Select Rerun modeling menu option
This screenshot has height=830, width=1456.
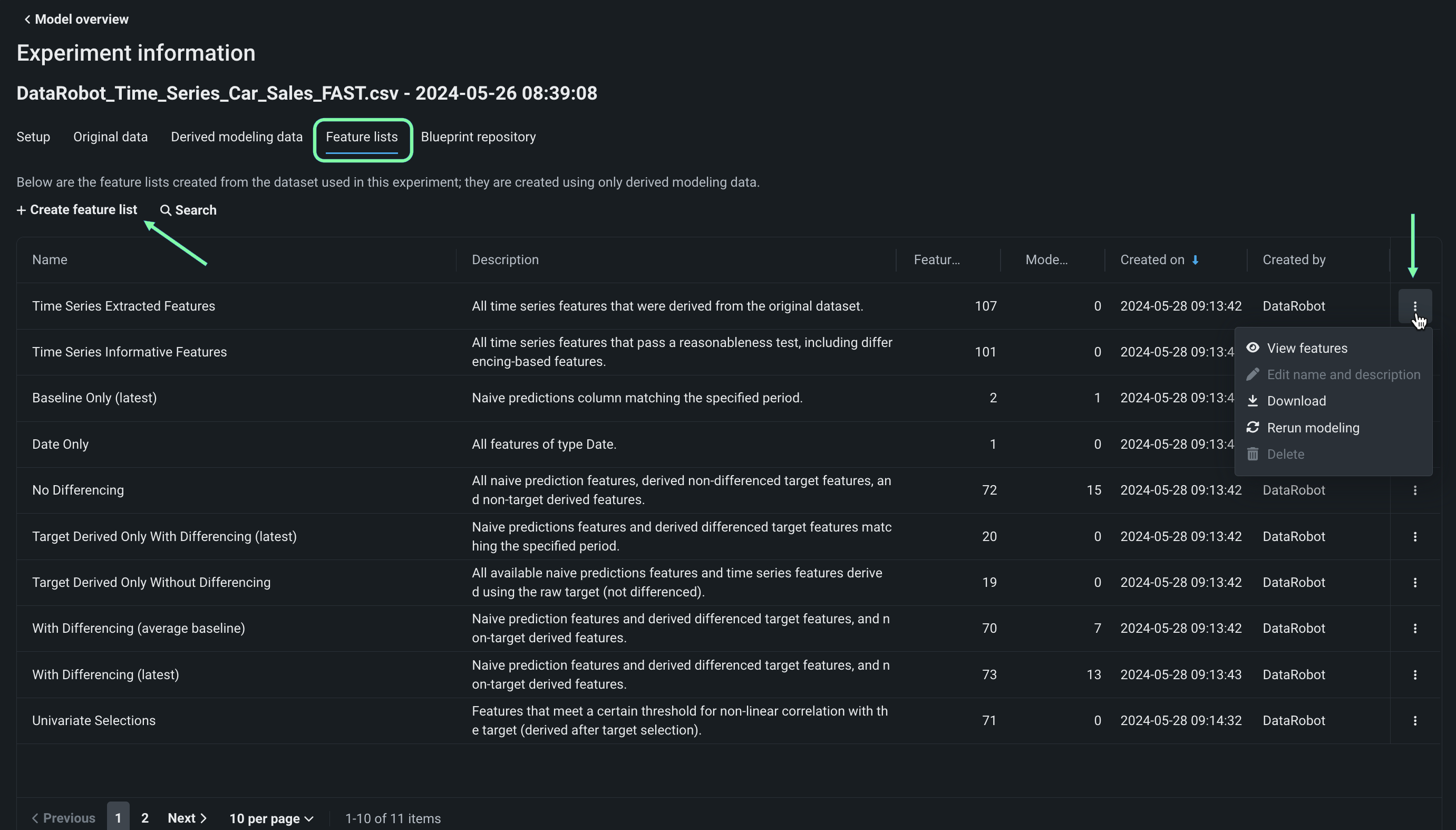click(x=1313, y=428)
